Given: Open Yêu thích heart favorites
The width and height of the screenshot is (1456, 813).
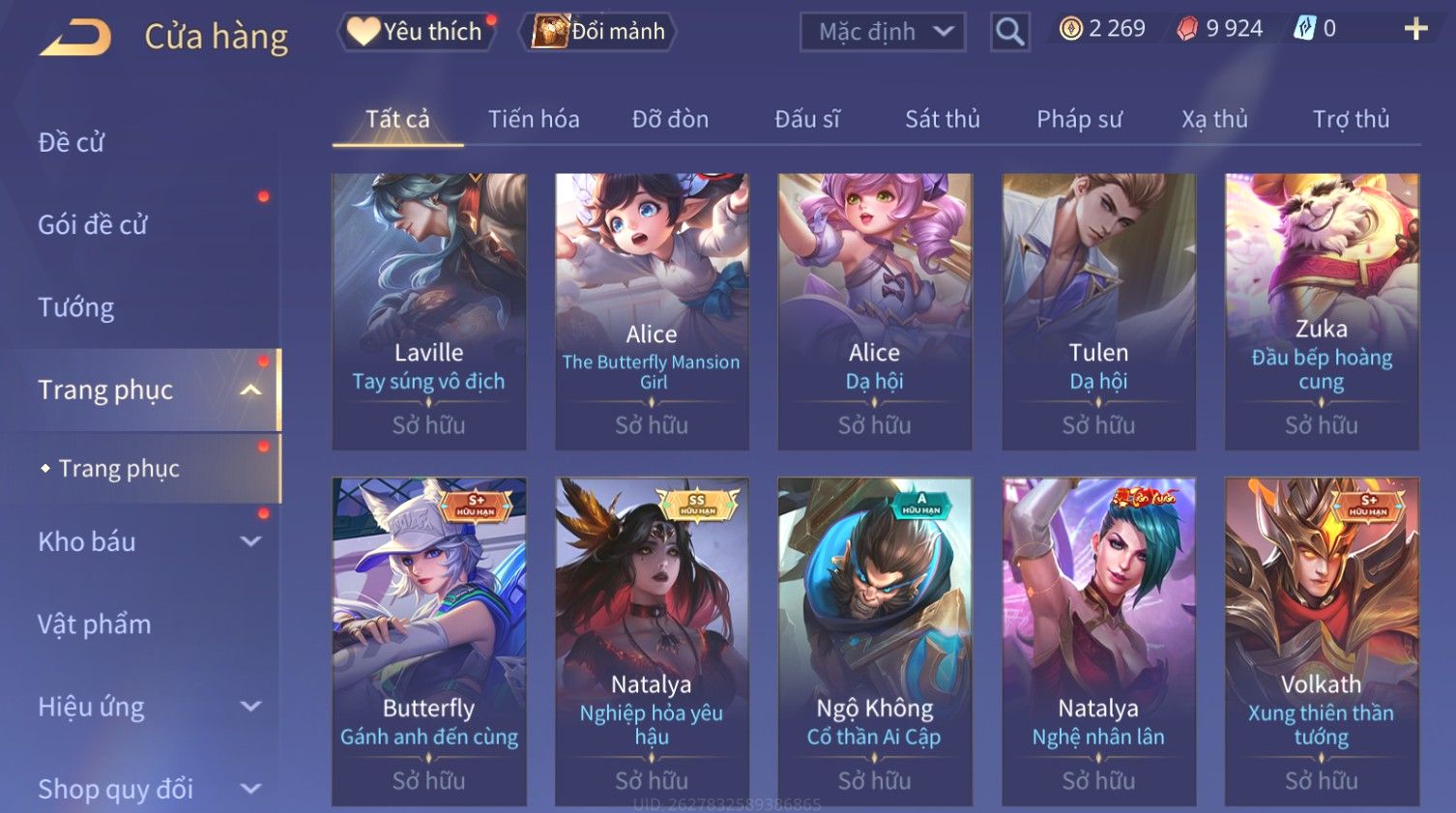Looking at the screenshot, I should click(x=416, y=32).
